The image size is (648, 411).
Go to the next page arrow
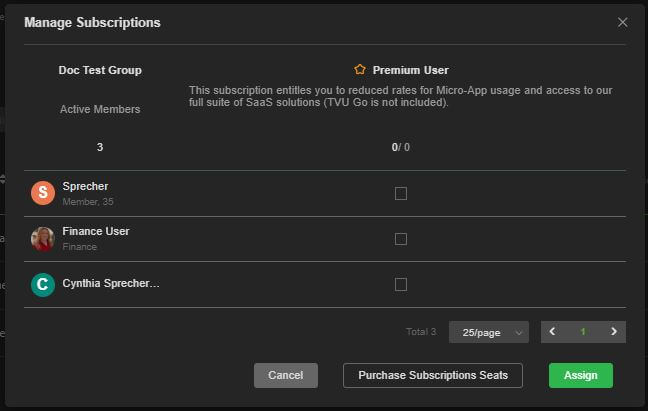point(614,332)
